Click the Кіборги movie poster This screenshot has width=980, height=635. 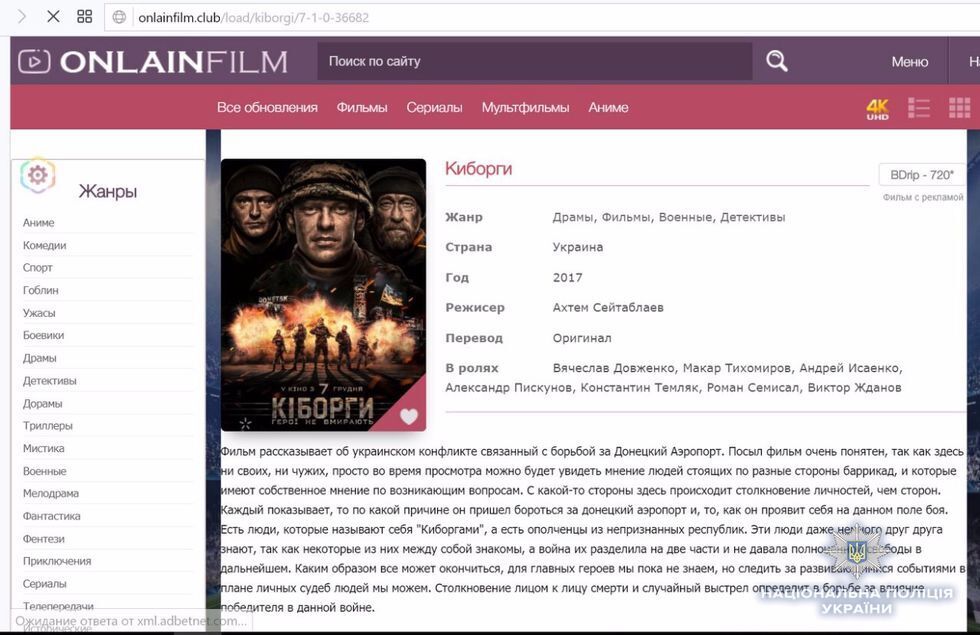pos(323,295)
